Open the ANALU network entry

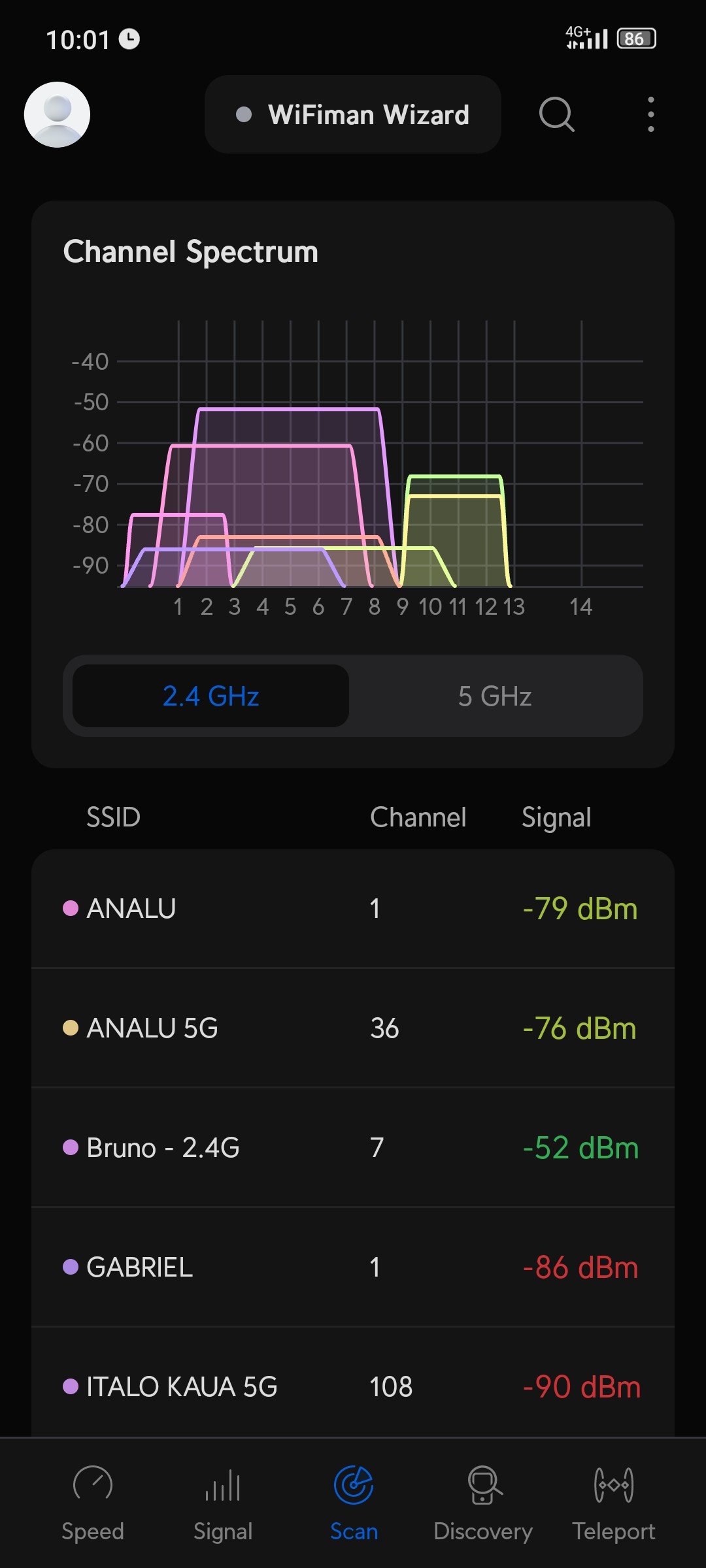353,909
